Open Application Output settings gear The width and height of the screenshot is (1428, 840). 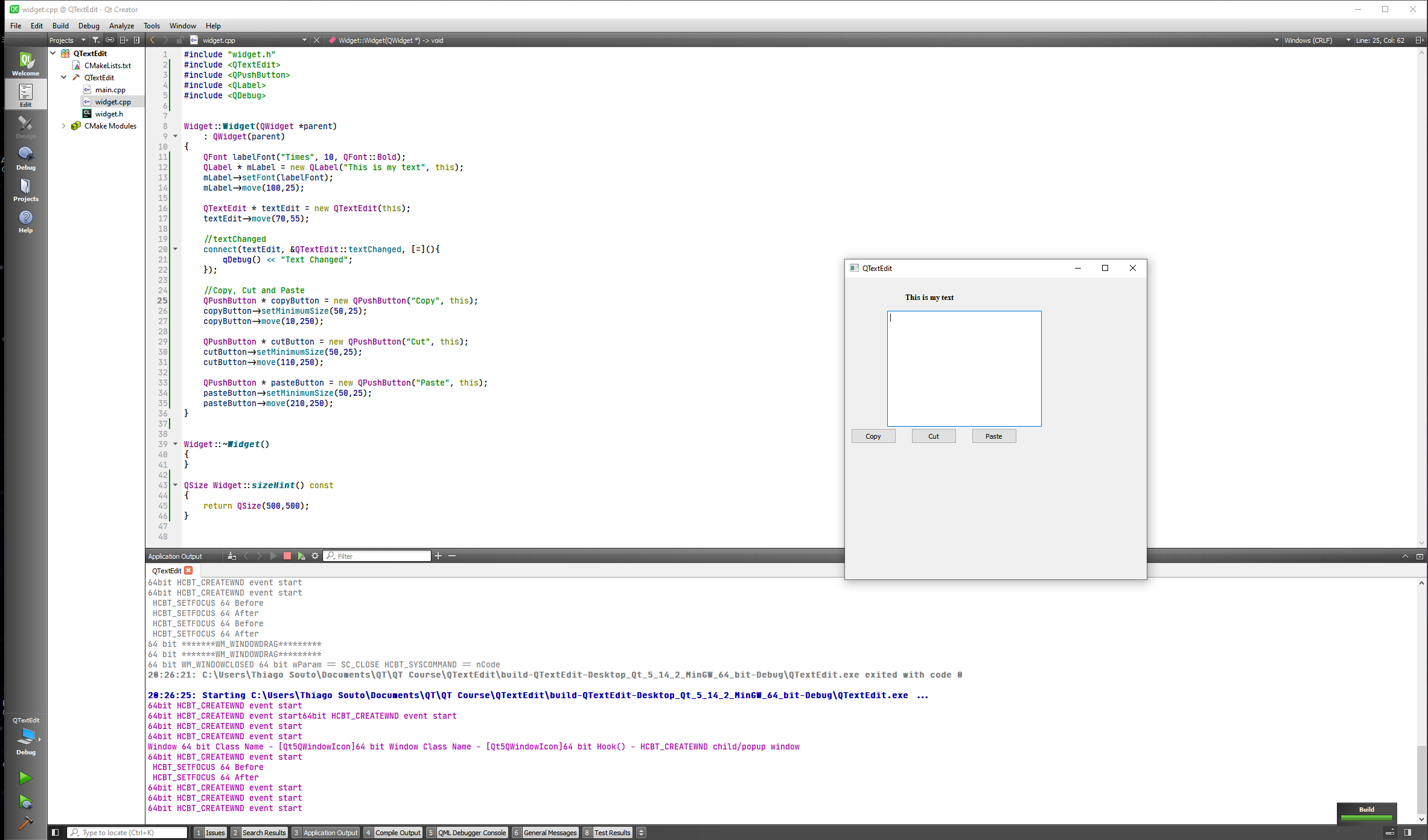315,556
